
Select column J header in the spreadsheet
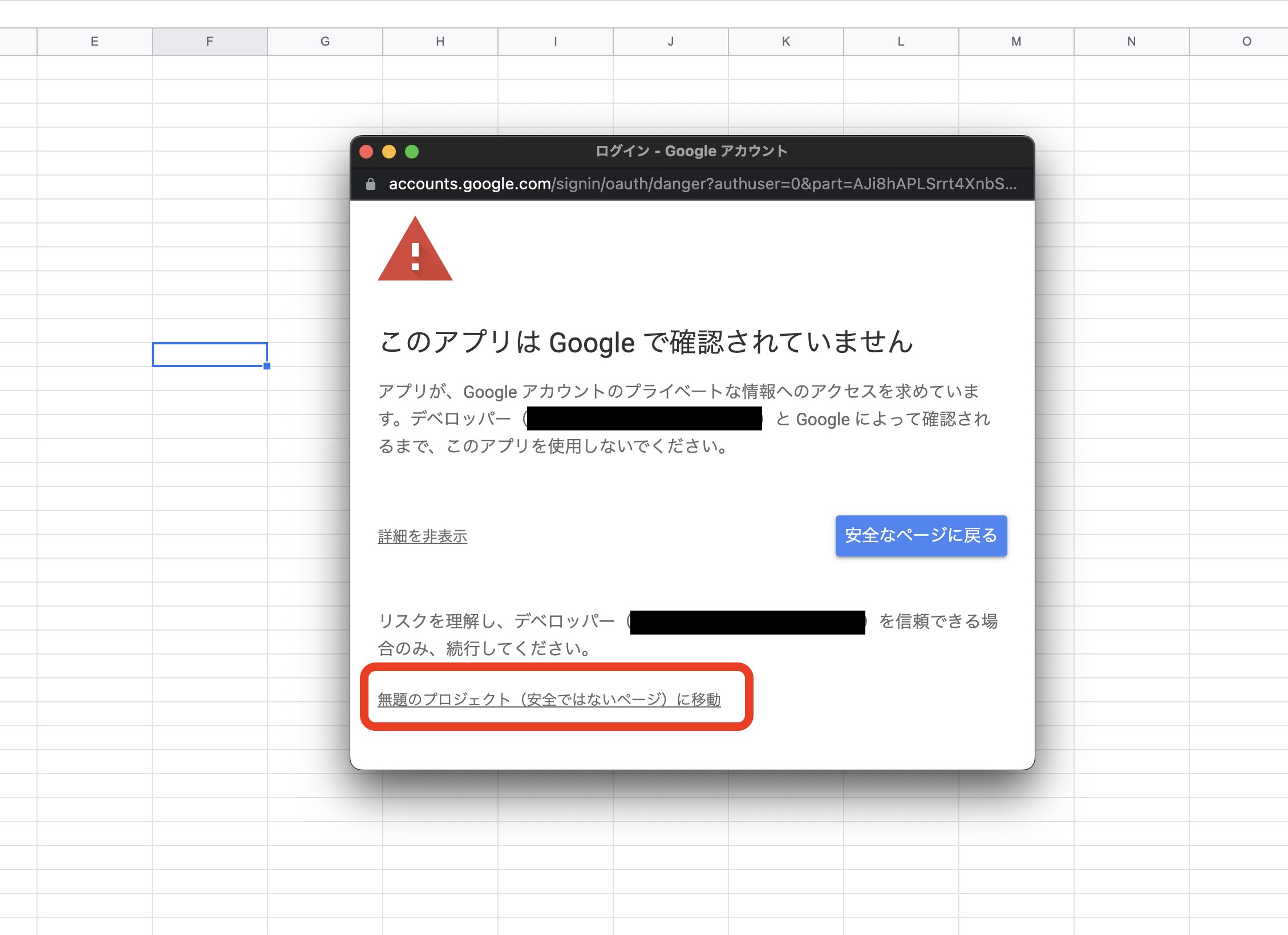click(x=671, y=42)
